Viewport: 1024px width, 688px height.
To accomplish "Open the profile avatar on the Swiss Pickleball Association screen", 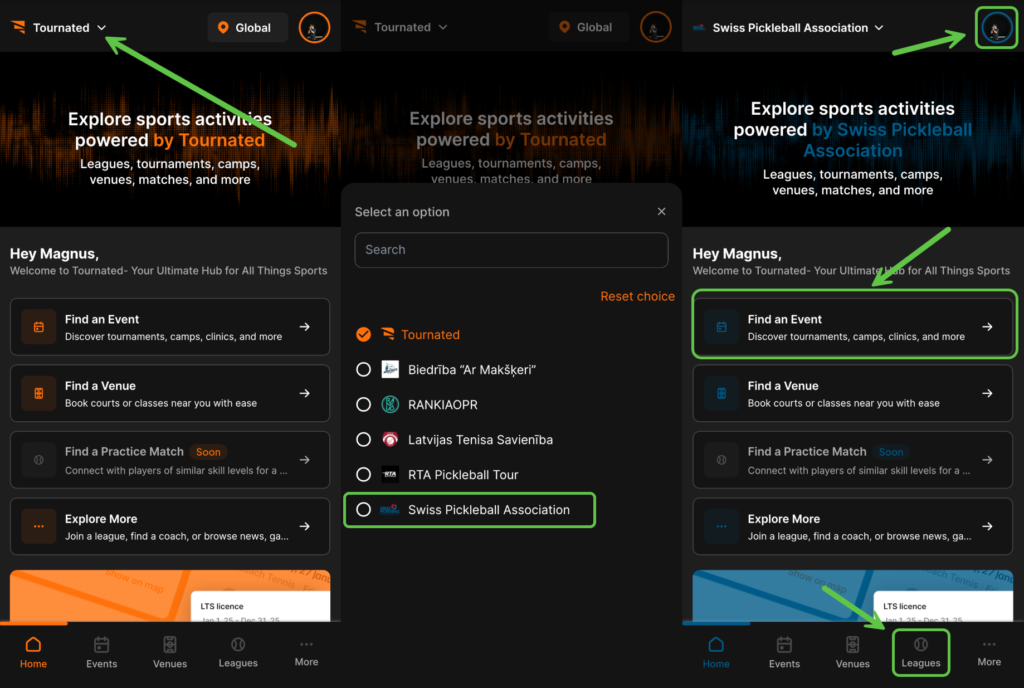I will click(x=996, y=28).
